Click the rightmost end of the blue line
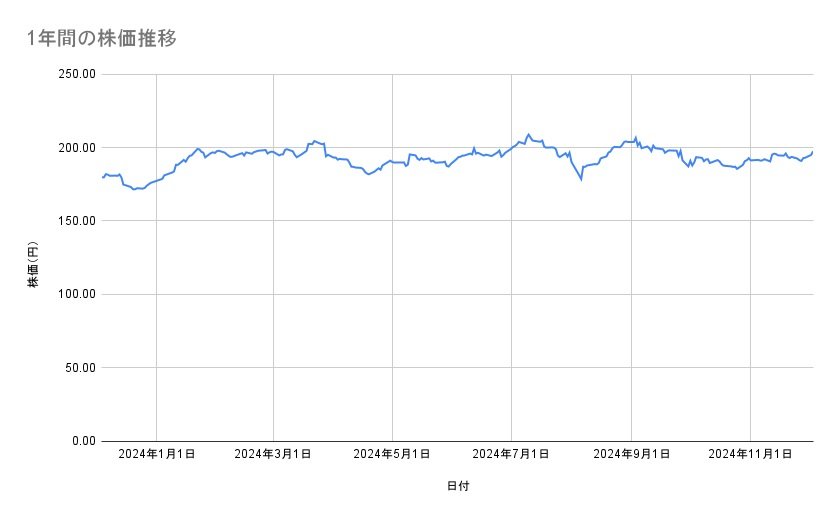 click(x=812, y=152)
